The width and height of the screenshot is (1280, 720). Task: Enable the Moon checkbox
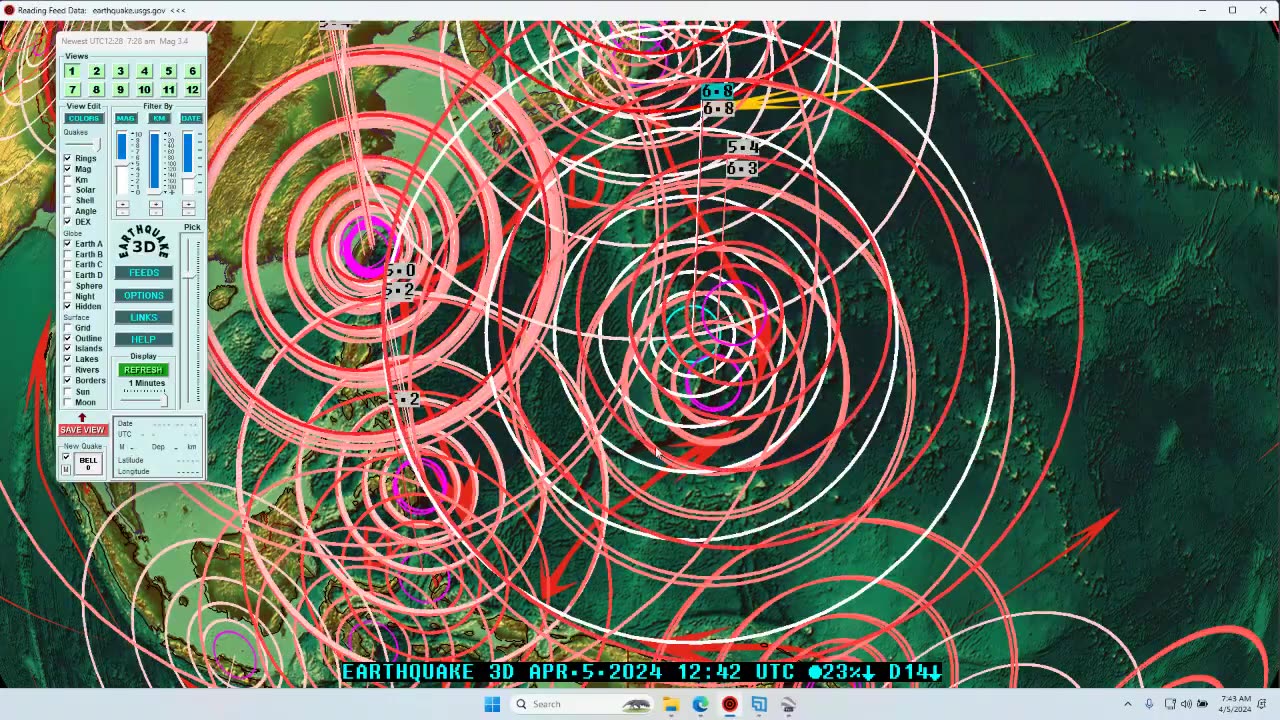[68, 402]
